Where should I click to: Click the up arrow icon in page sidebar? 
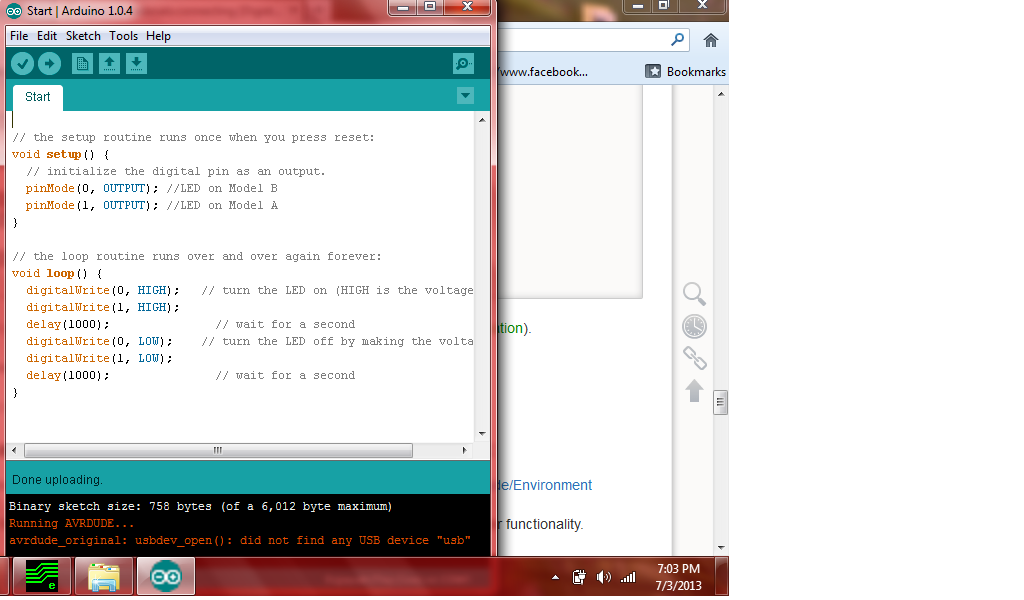[x=694, y=390]
